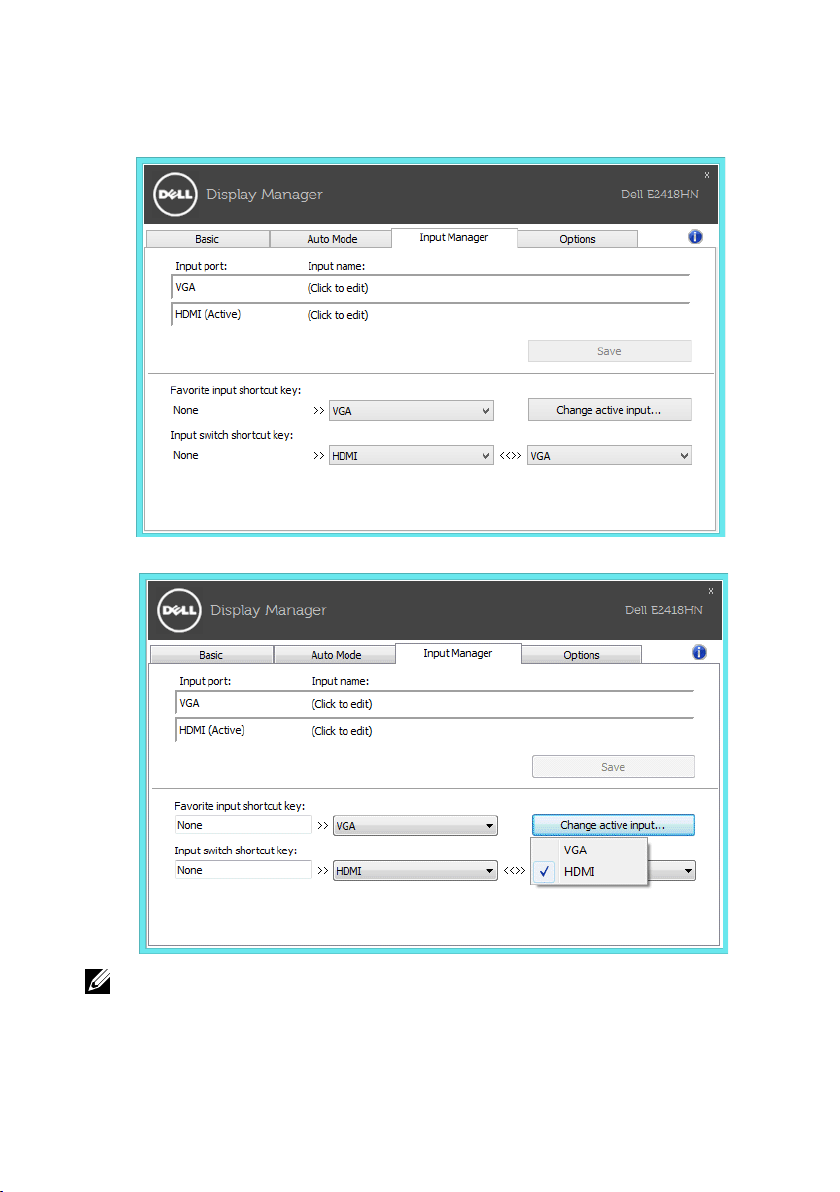The image size is (840, 1192).
Task: Select Input Manager tab in lower window
Action: click(458, 653)
